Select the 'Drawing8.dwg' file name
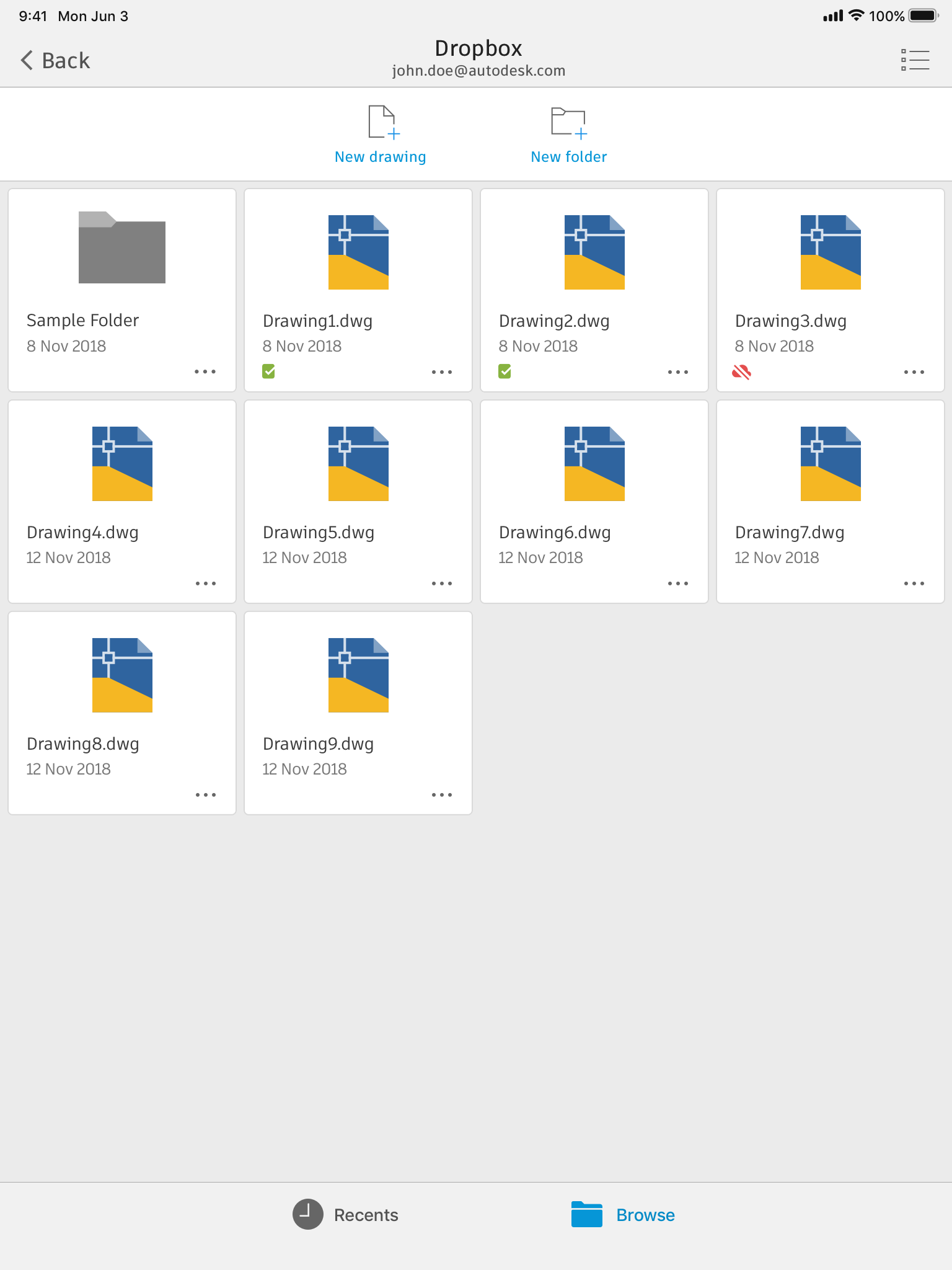 pyautogui.click(x=82, y=744)
